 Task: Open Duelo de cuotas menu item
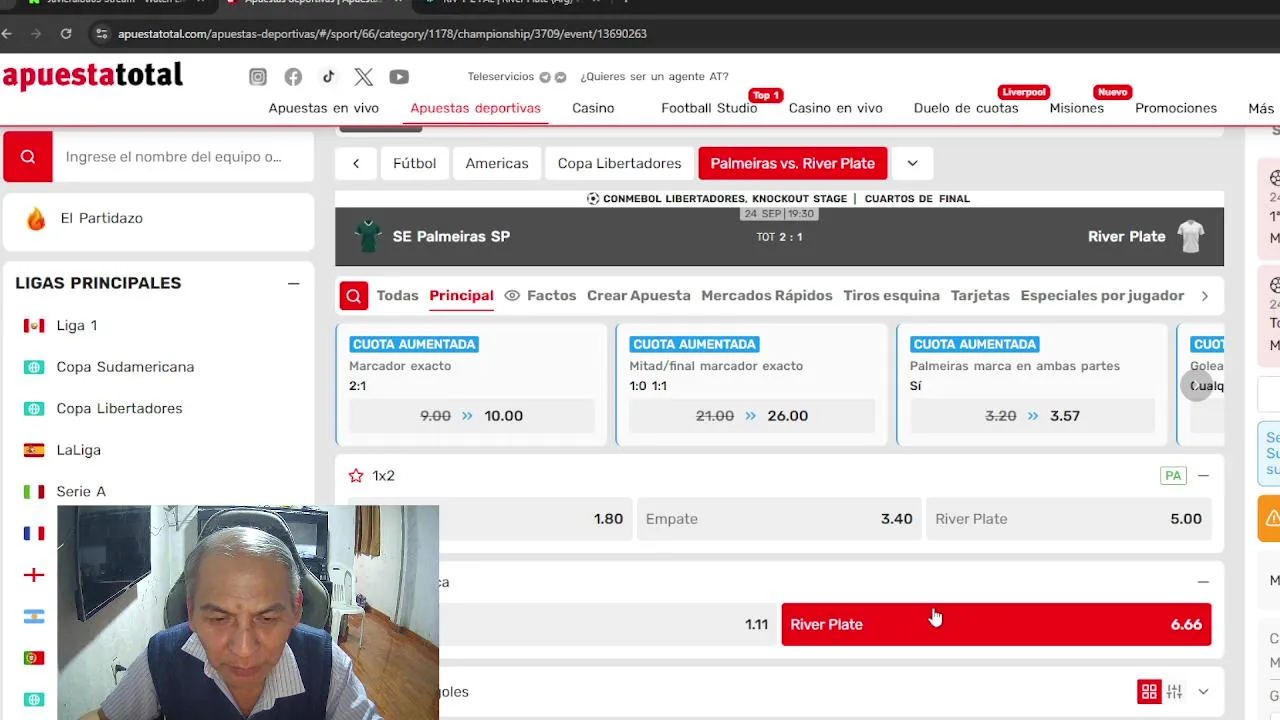tap(966, 108)
